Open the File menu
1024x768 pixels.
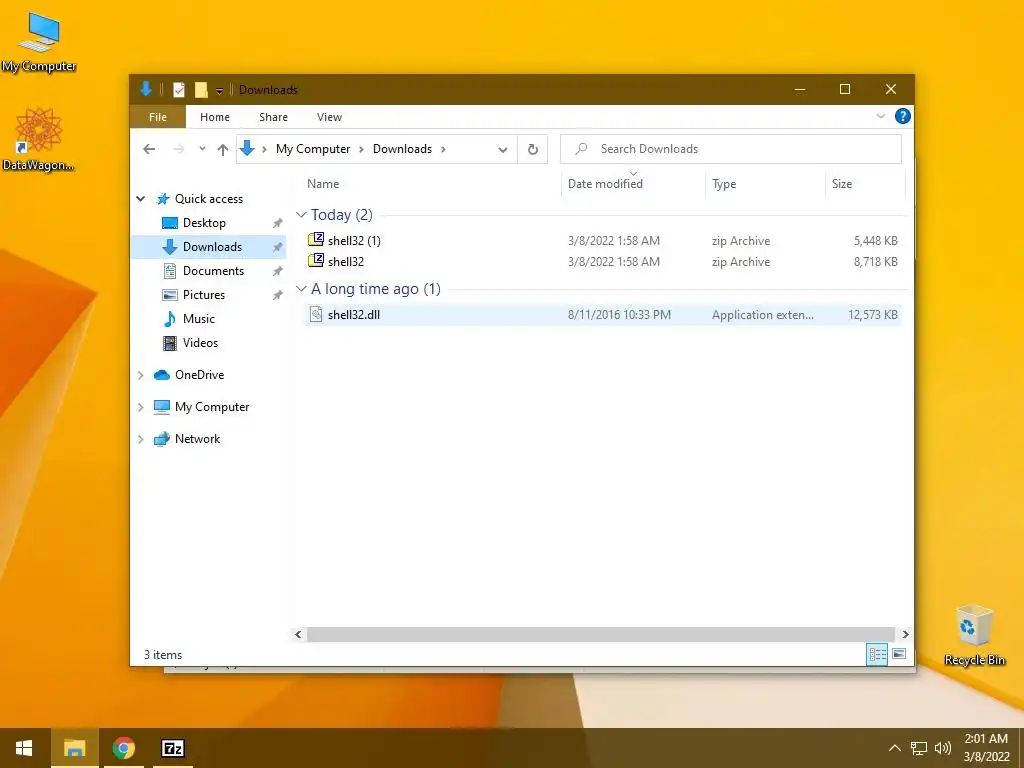click(x=157, y=117)
